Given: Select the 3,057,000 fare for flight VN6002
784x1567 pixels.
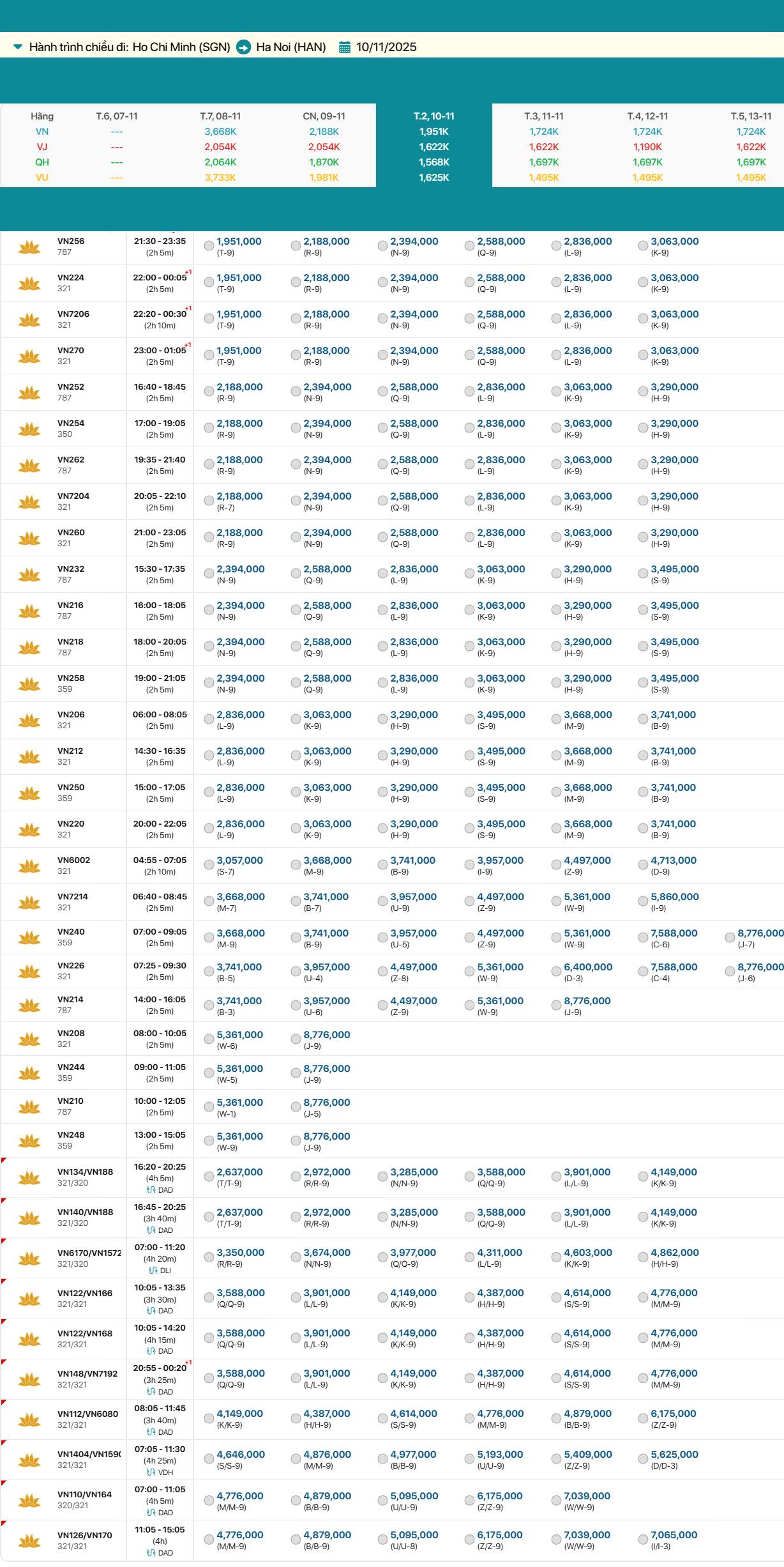Looking at the screenshot, I should (x=209, y=865).
